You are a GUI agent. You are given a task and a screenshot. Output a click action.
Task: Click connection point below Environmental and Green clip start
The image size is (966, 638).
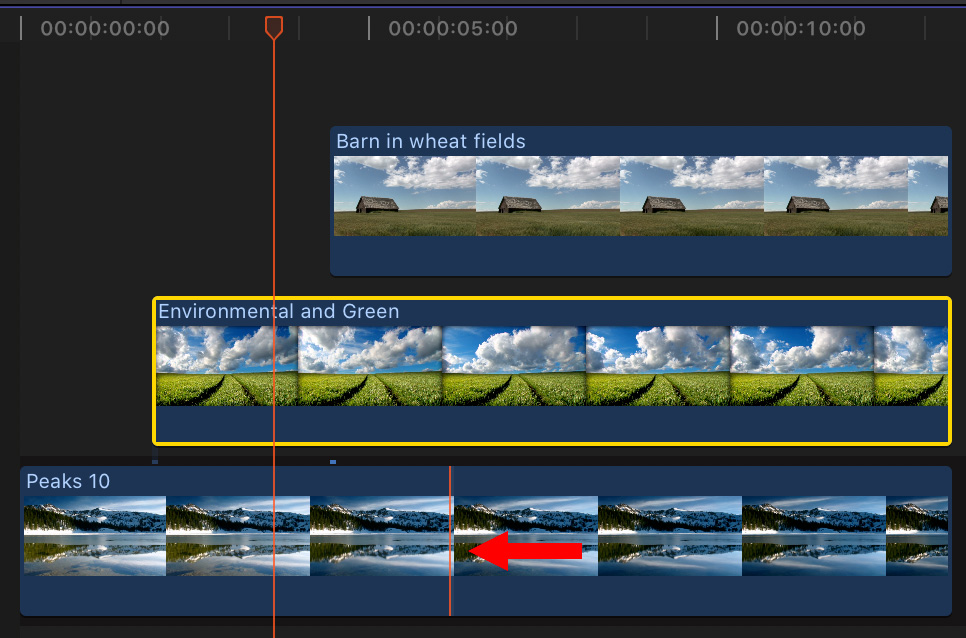tap(155, 461)
